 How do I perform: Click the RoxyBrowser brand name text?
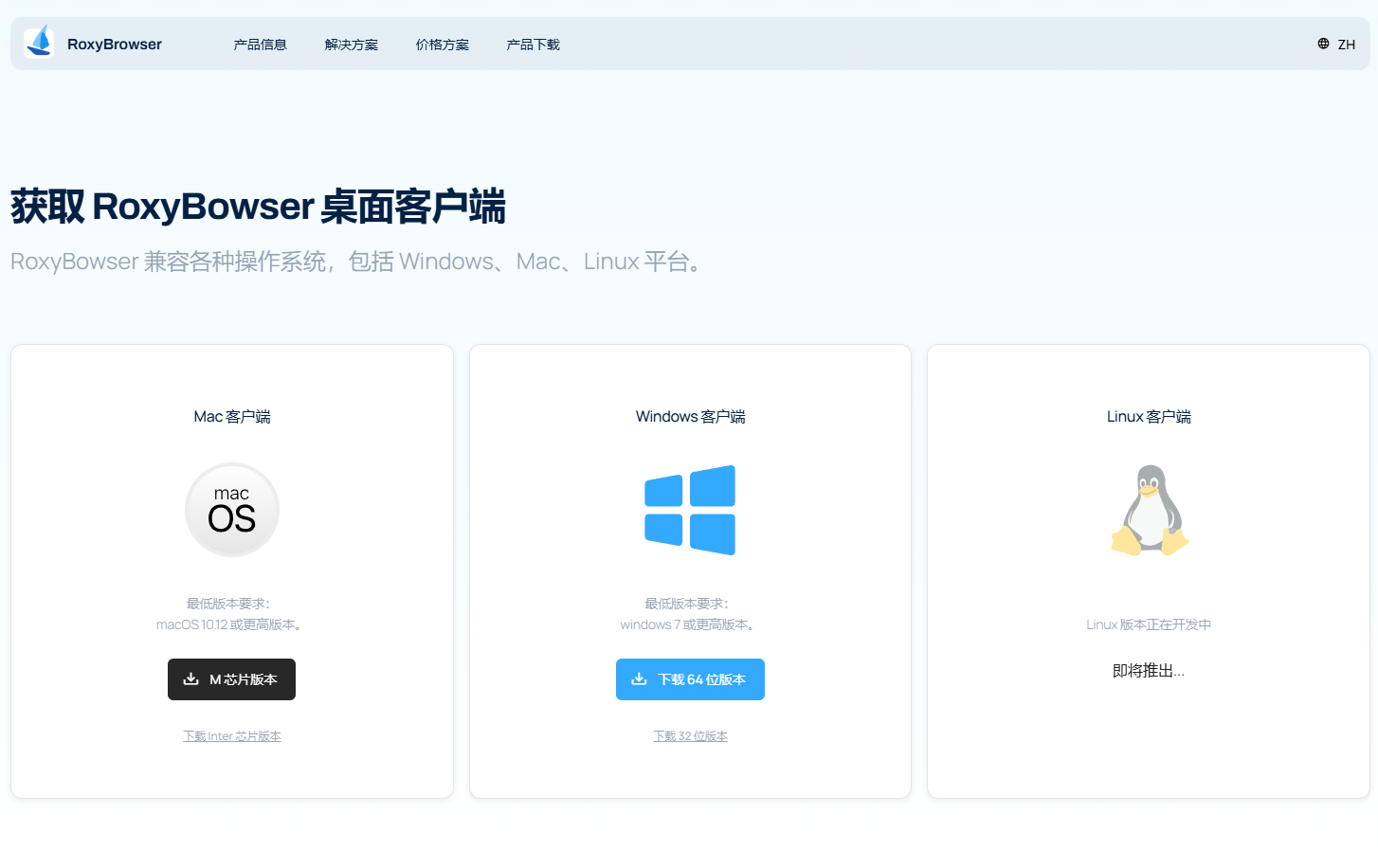115,45
